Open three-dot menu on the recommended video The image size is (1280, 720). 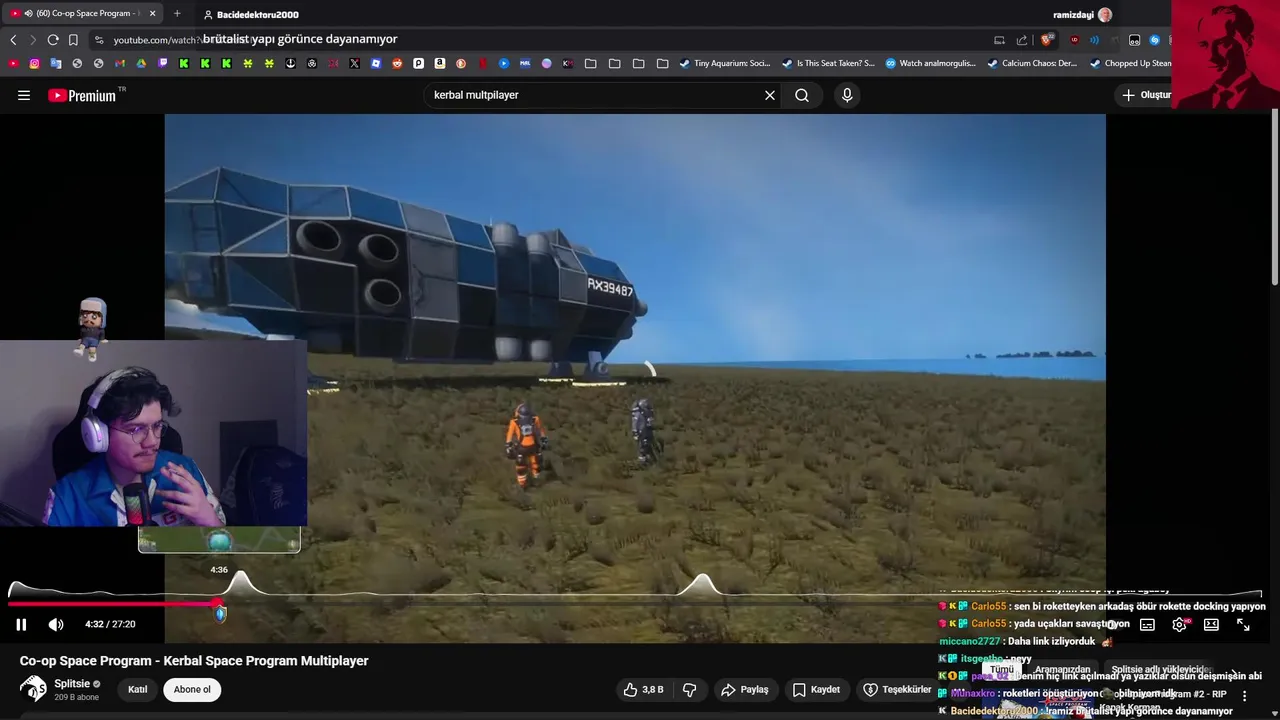point(1245,695)
